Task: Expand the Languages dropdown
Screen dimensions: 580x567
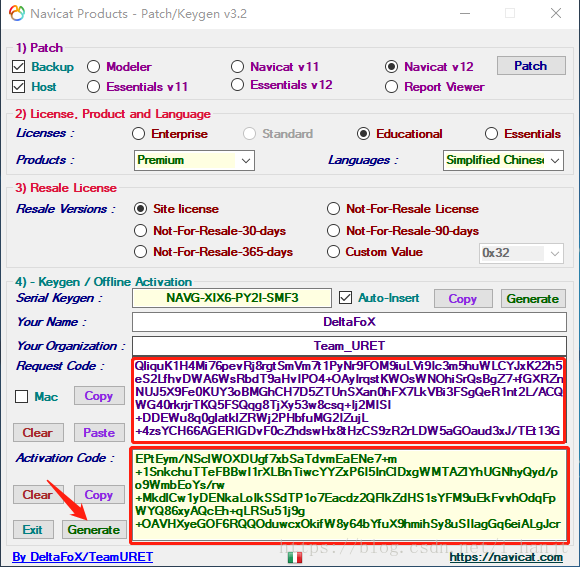Action: coord(503,160)
